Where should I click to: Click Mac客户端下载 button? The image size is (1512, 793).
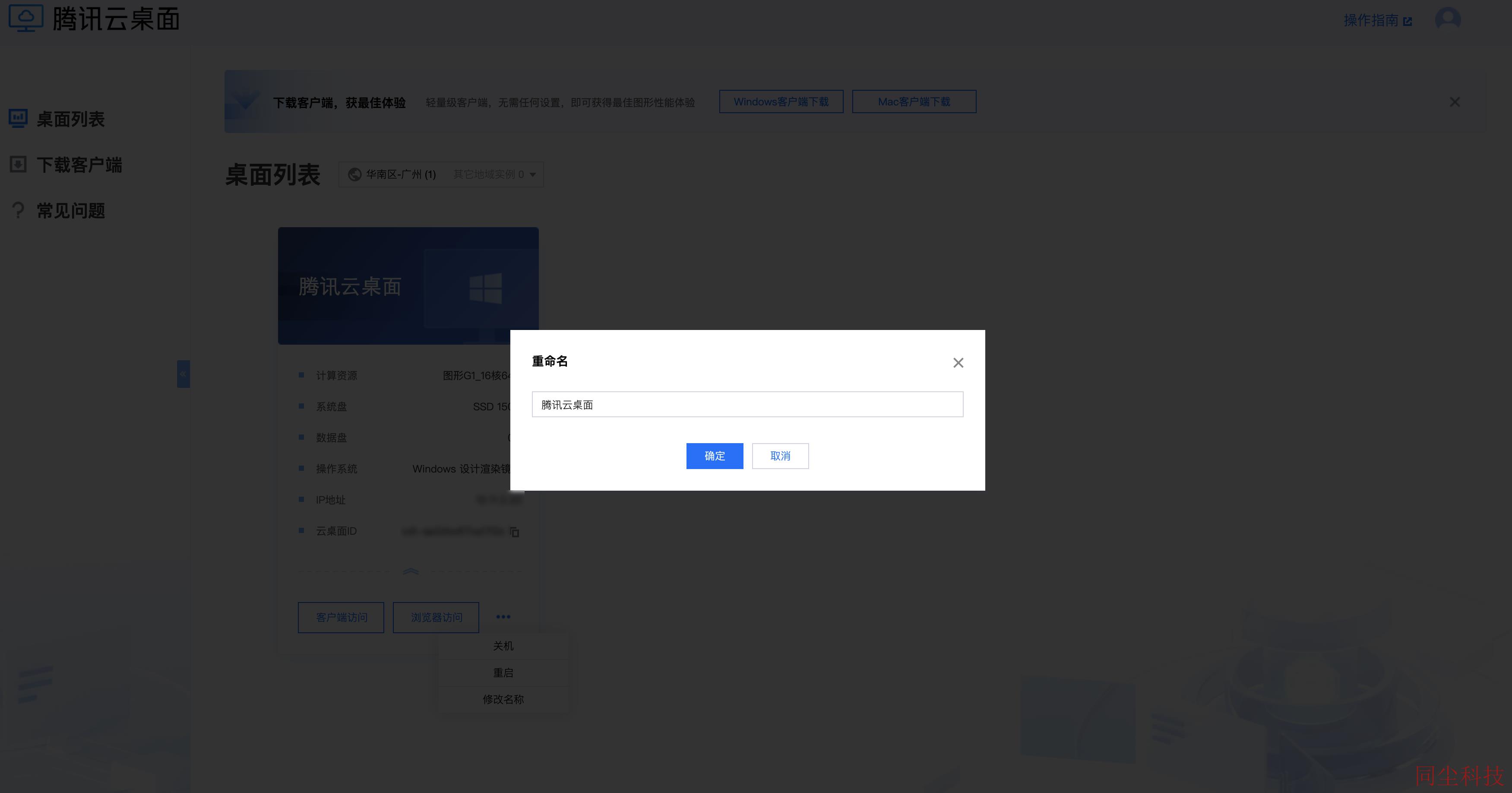[x=914, y=102]
